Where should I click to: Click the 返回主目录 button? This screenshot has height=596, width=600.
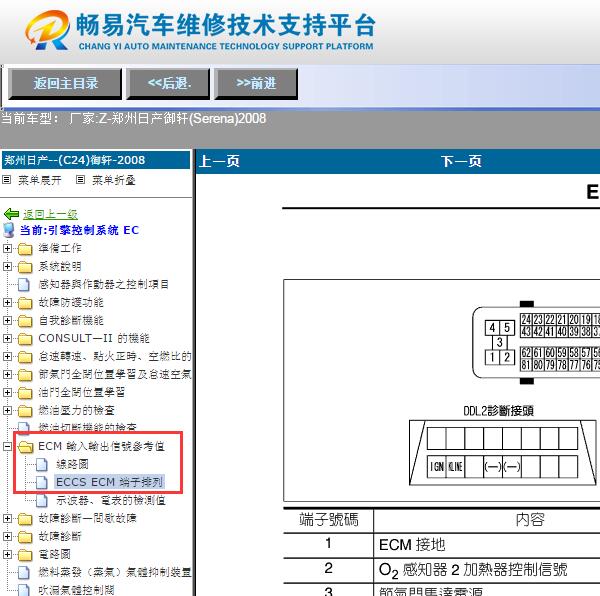tap(65, 84)
